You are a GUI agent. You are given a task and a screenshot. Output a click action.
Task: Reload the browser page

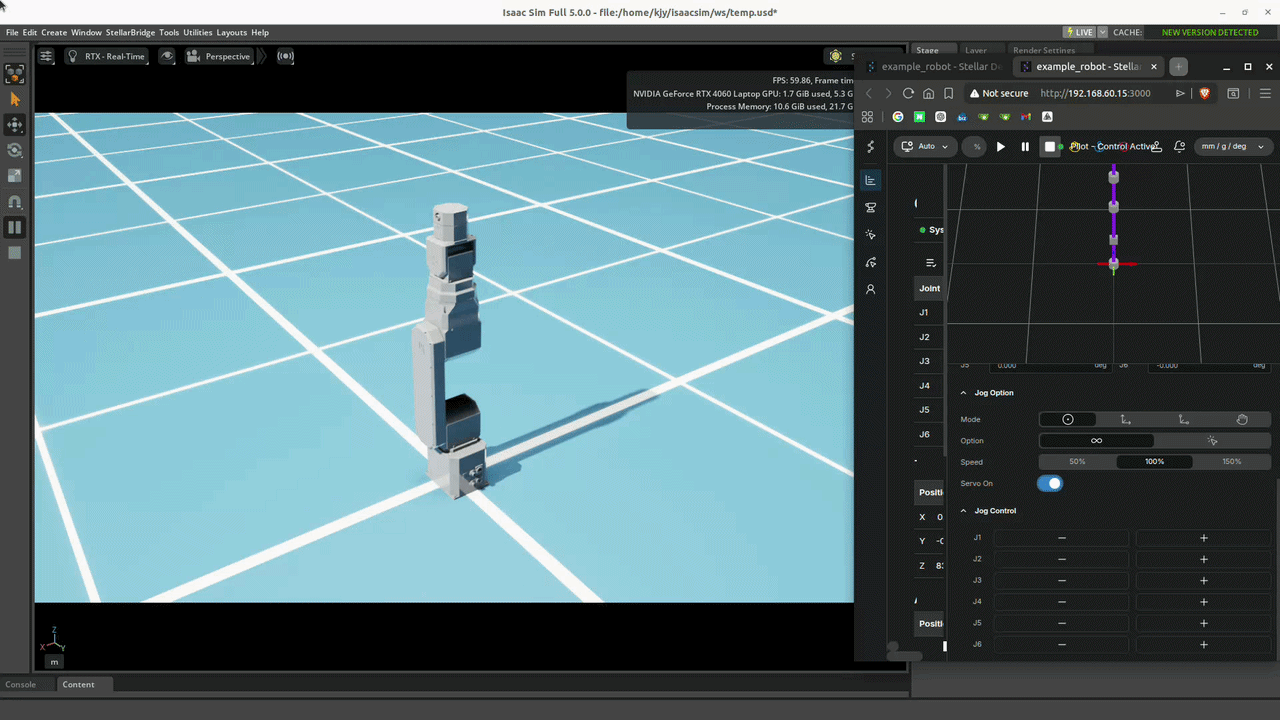click(x=908, y=93)
